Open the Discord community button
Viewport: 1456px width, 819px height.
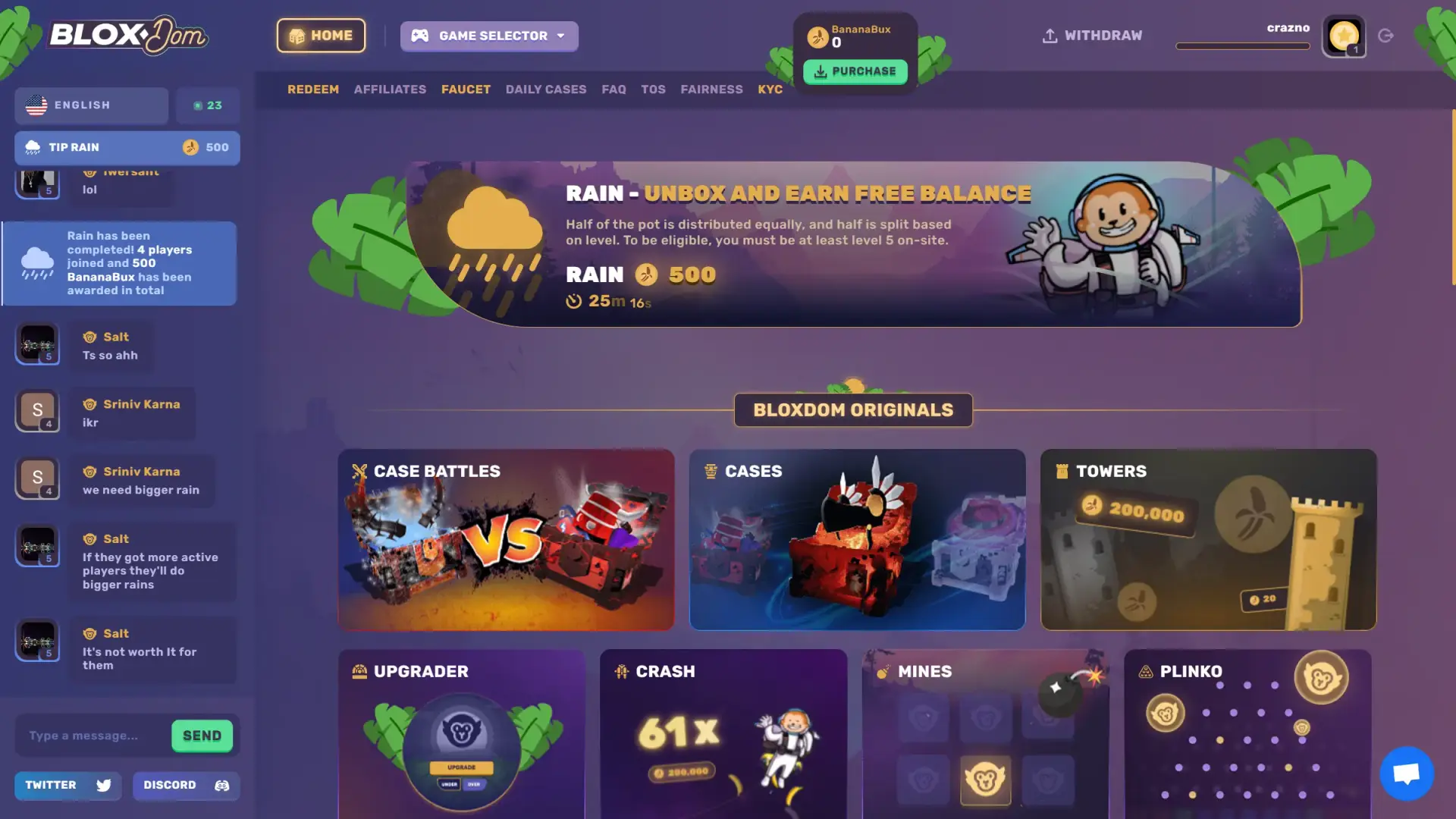pyautogui.click(x=186, y=786)
